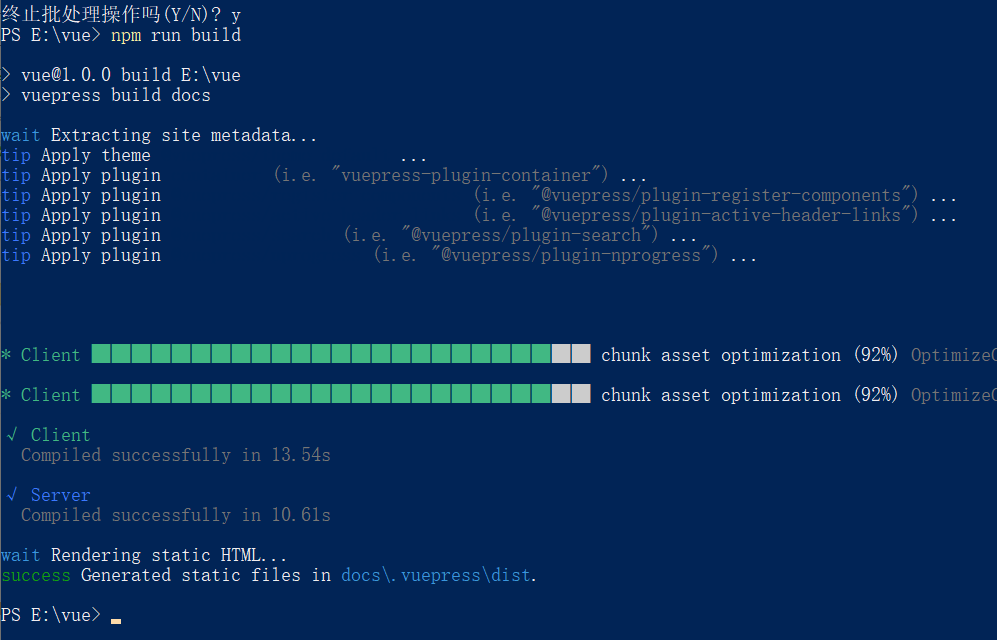Click the @vuepress/plugin-nprogress text
Image resolution: width=997 pixels, height=640 pixels.
click(570, 255)
